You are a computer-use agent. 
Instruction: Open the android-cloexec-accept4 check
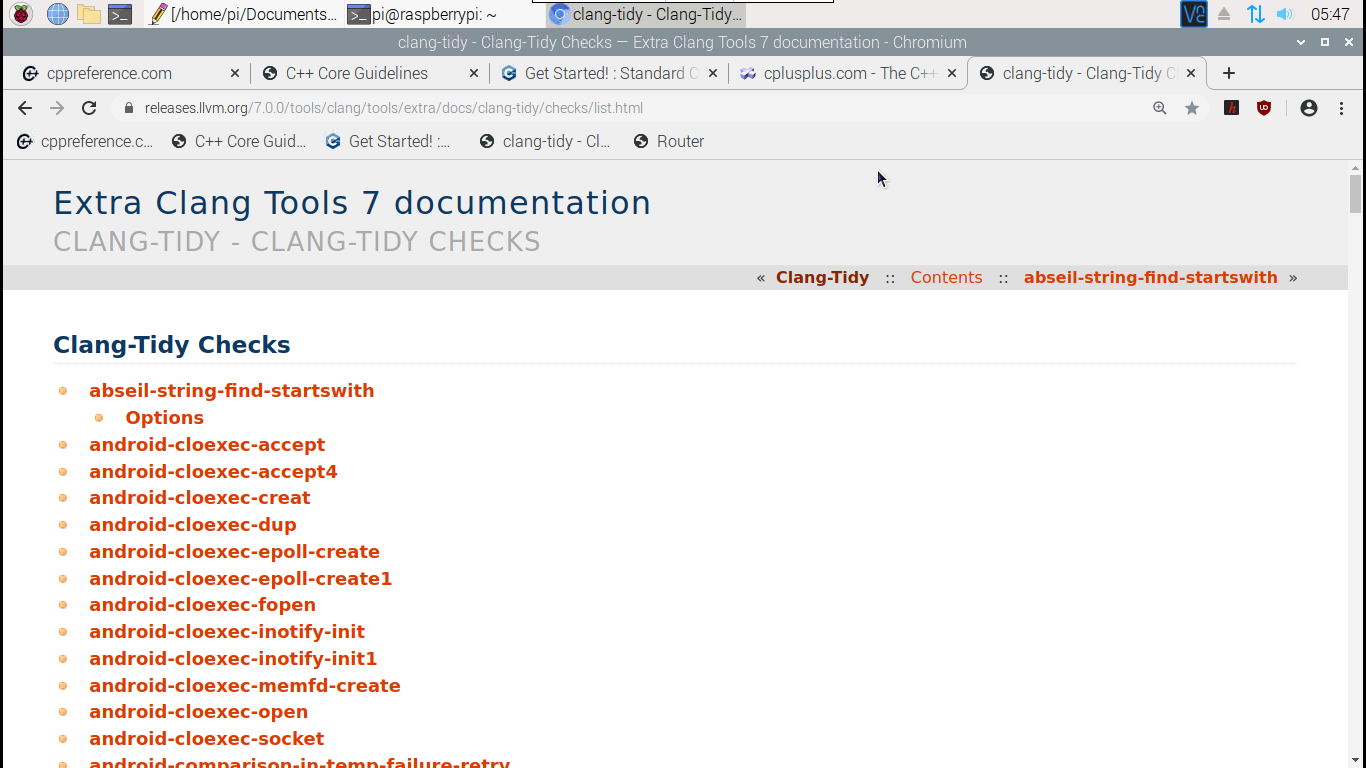(x=213, y=472)
